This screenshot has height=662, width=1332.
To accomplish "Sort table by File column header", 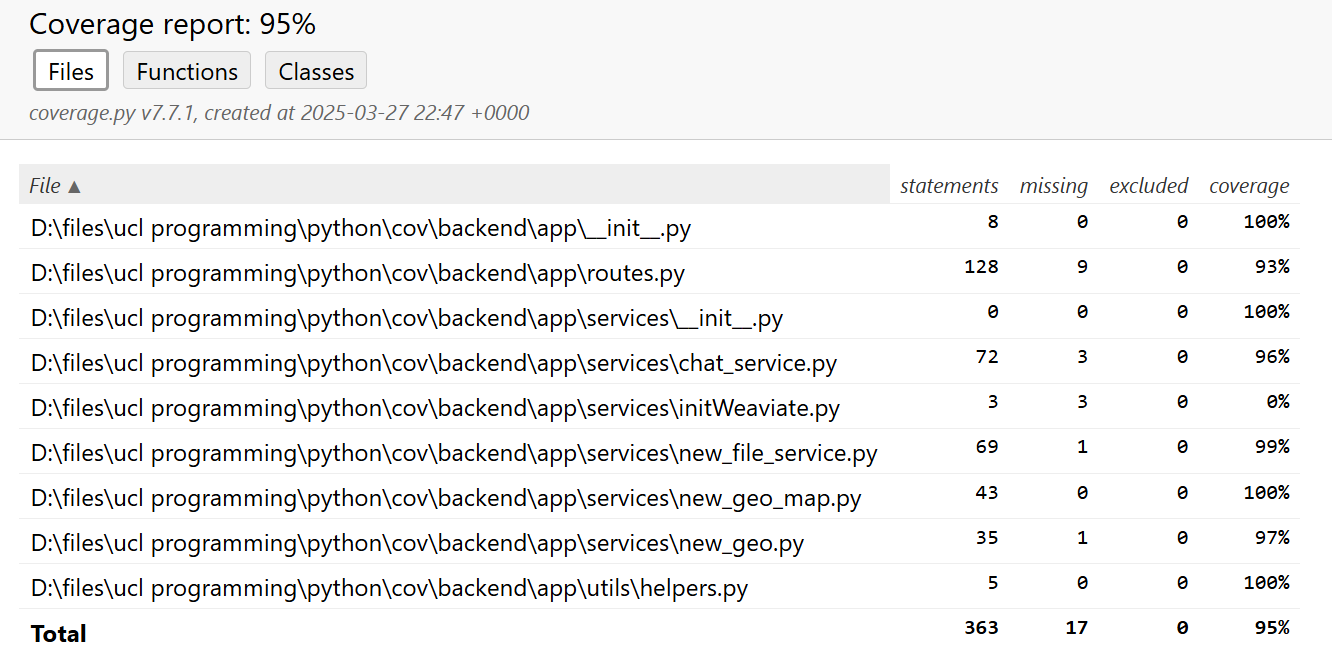I will click(x=55, y=185).
